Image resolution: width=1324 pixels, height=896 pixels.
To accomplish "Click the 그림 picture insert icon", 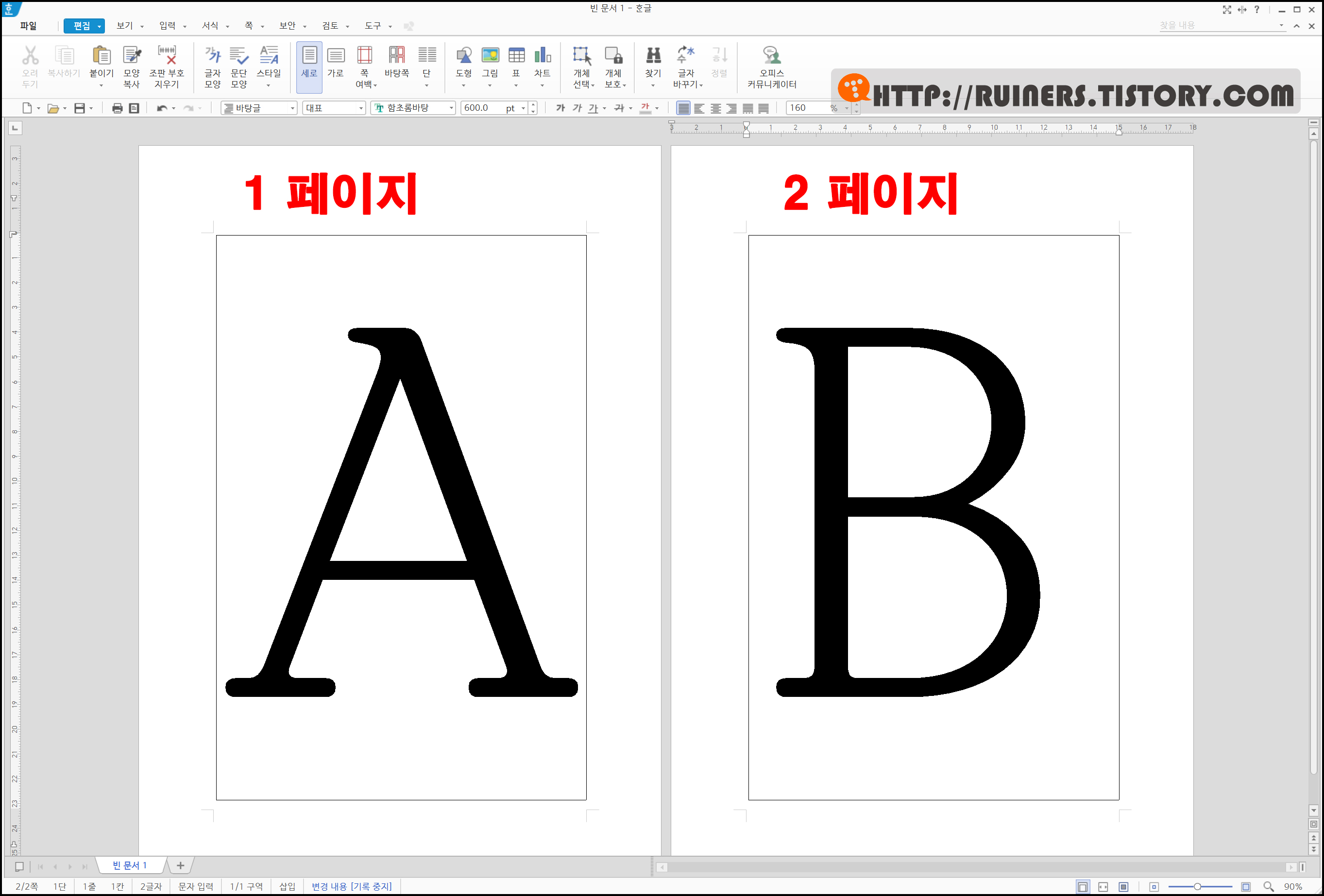I will pos(490,56).
